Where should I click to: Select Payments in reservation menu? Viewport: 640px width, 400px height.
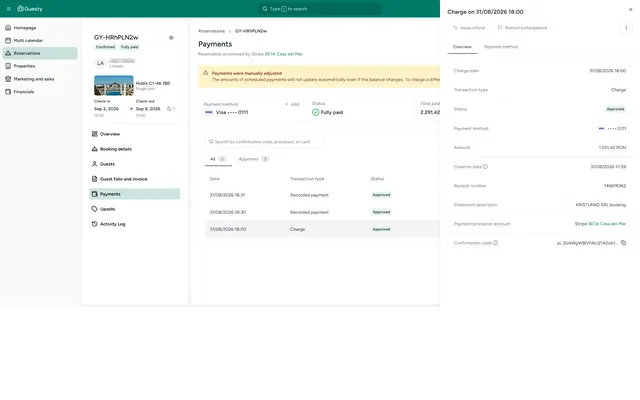coord(134,194)
